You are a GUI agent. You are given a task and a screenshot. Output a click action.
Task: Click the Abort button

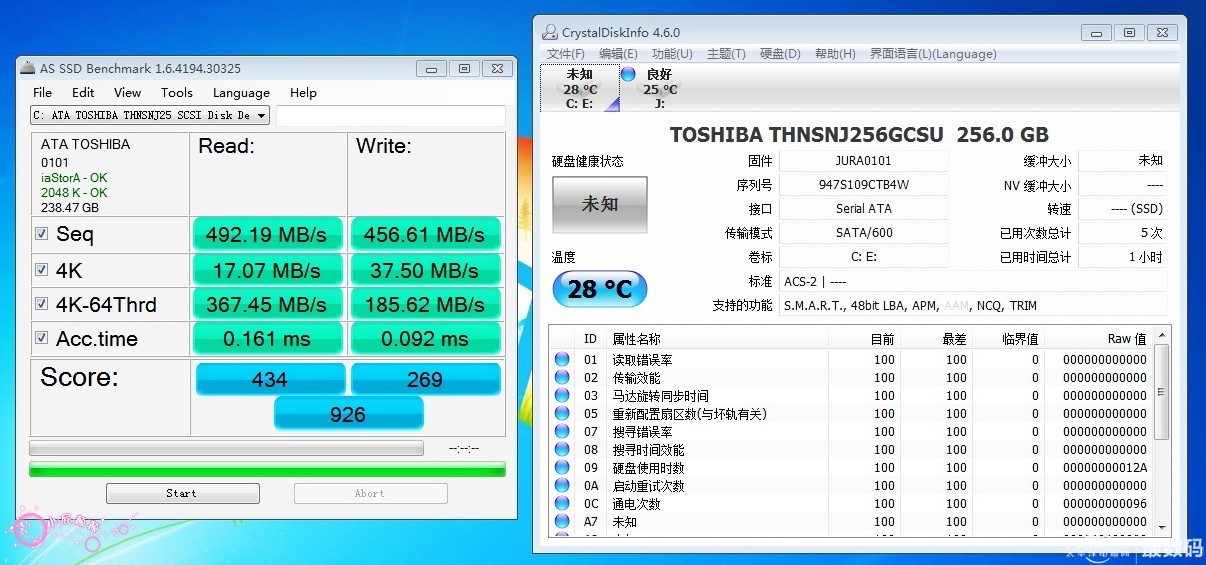pyautogui.click(x=370, y=493)
